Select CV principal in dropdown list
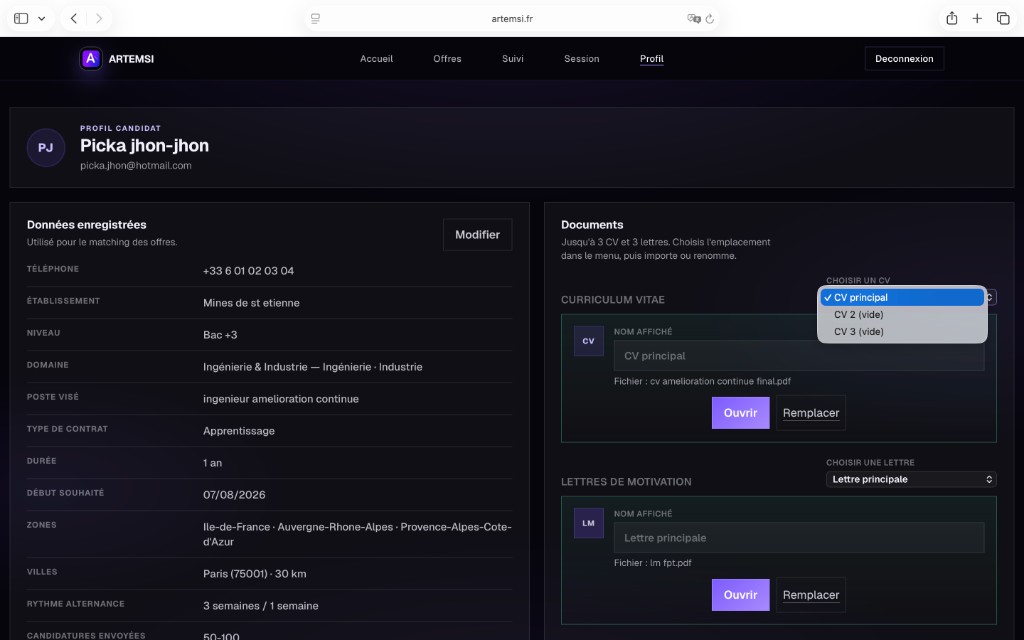1024x640 pixels. click(x=902, y=297)
